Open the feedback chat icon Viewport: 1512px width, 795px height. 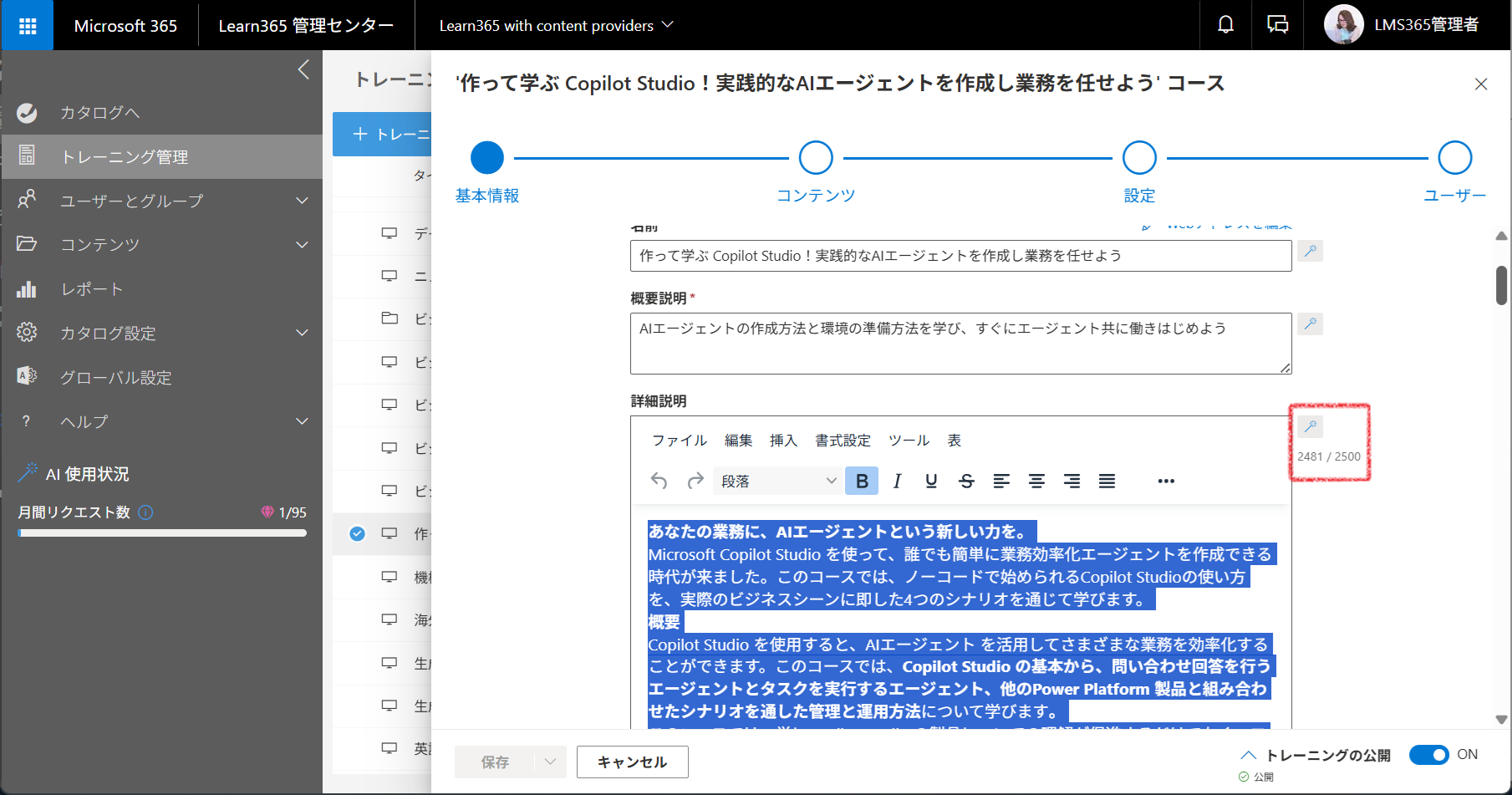click(x=1277, y=25)
